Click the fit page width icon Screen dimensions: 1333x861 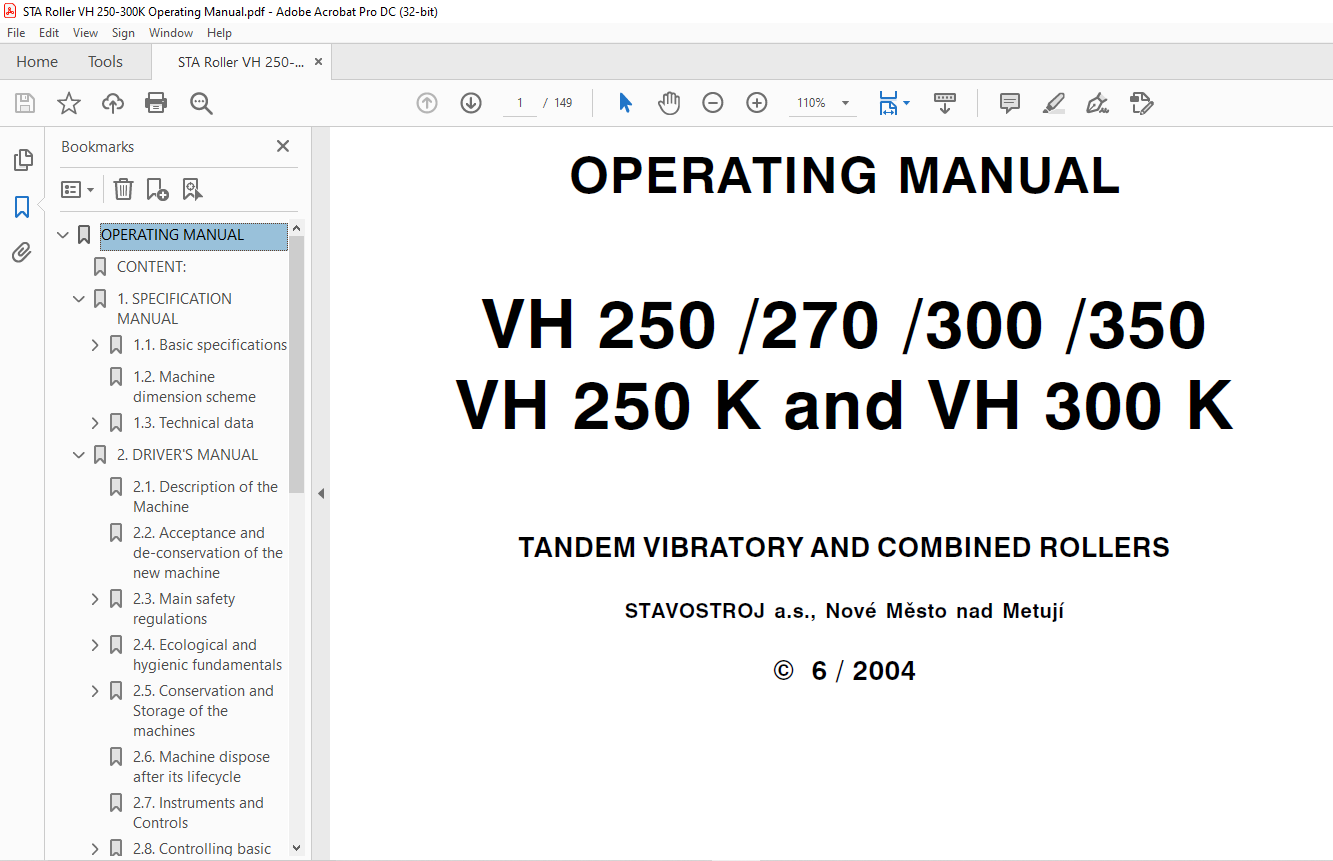tap(889, 103)
